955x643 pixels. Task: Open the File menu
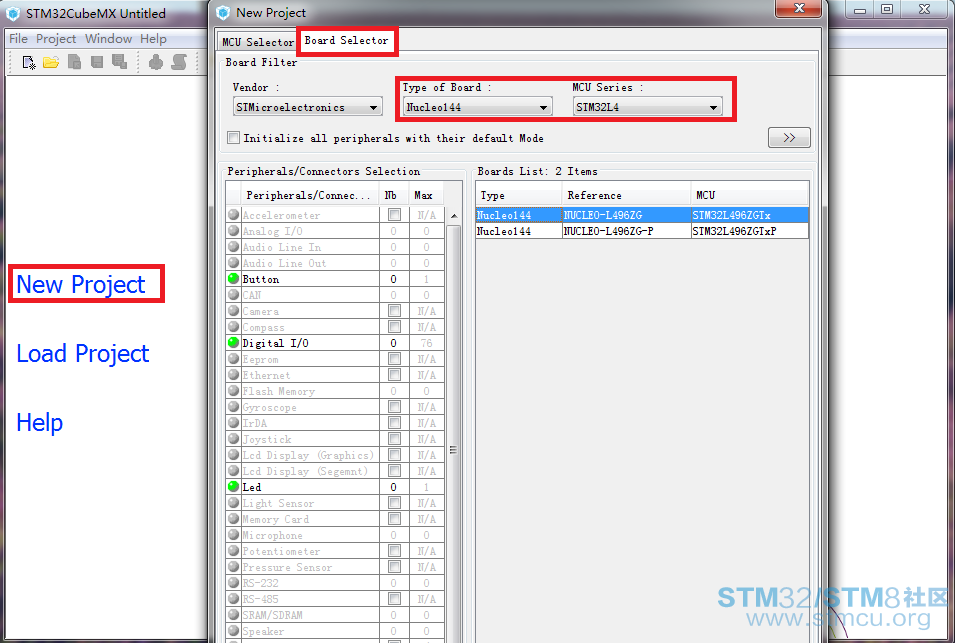click(x=18, y=39)
